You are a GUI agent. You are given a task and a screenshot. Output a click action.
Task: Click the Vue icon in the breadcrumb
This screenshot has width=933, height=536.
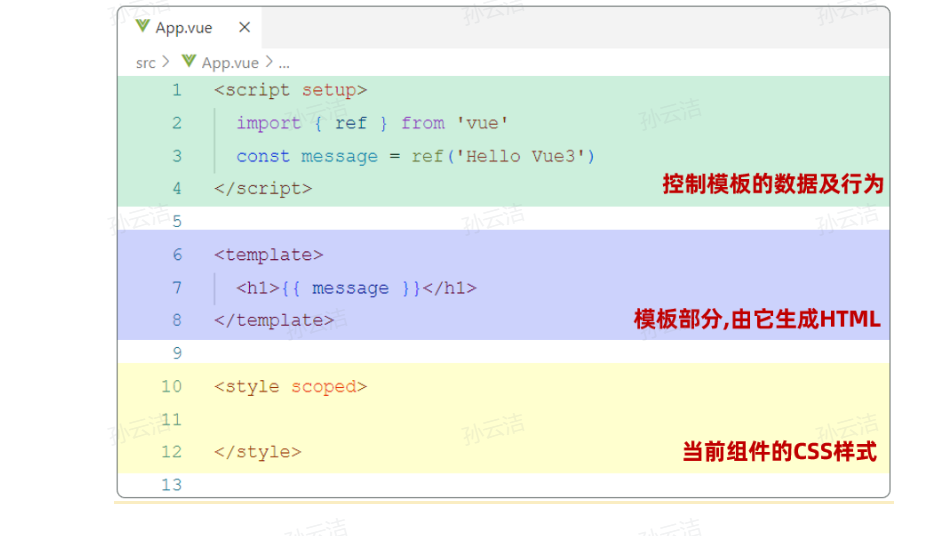pos(189,61)
